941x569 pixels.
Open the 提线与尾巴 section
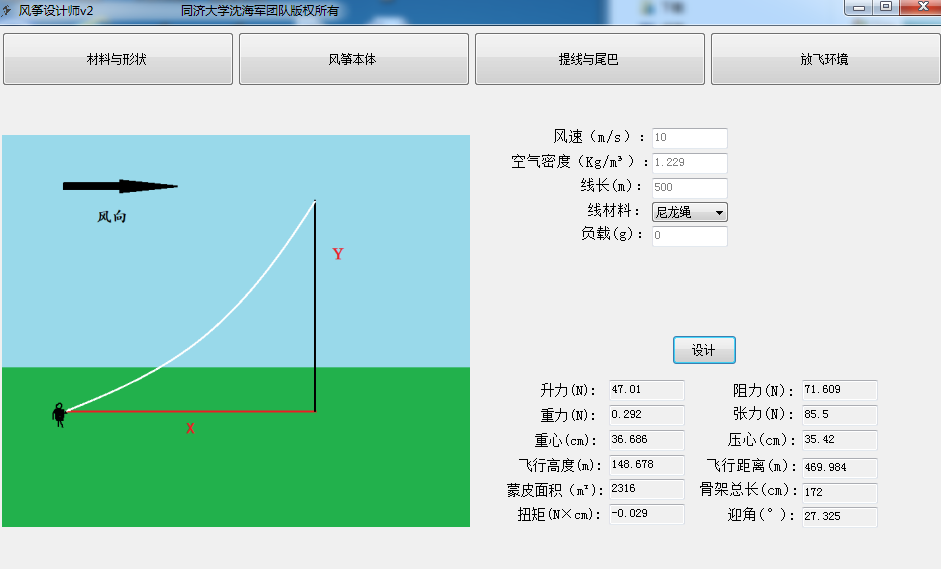coord(589,59)
